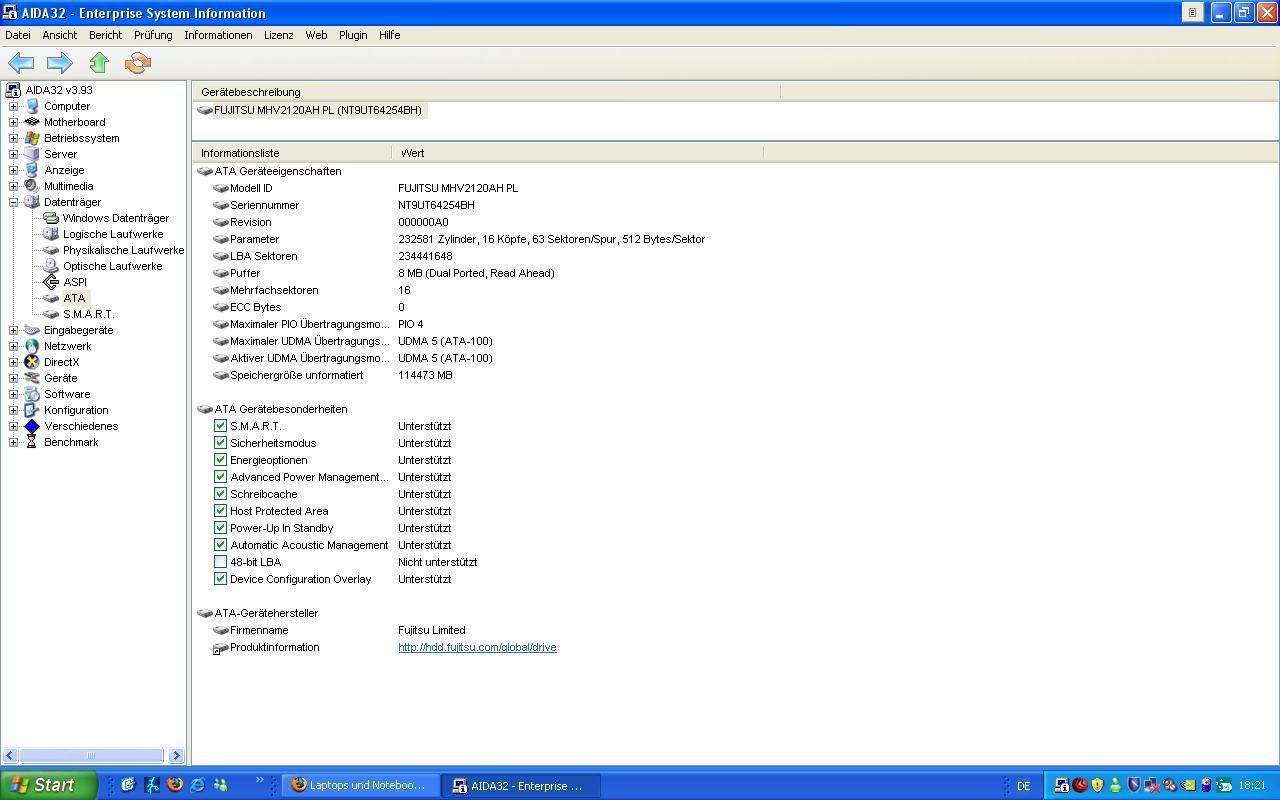This screenshot has width=1280, height=800.
Task: Select the Motherboard tree node icon
Action: click(x=32, y=122)
